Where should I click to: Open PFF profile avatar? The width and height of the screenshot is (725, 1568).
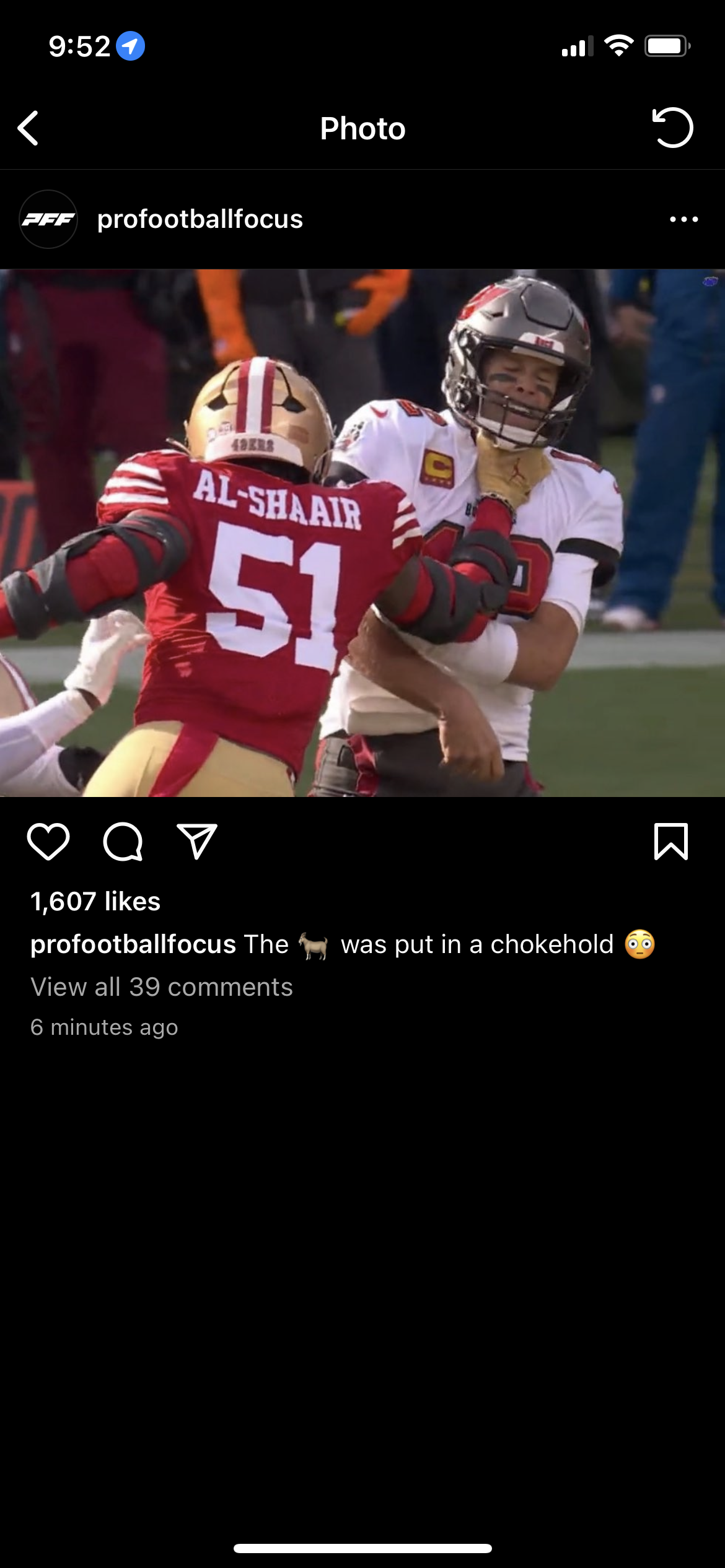pos(48,219)
